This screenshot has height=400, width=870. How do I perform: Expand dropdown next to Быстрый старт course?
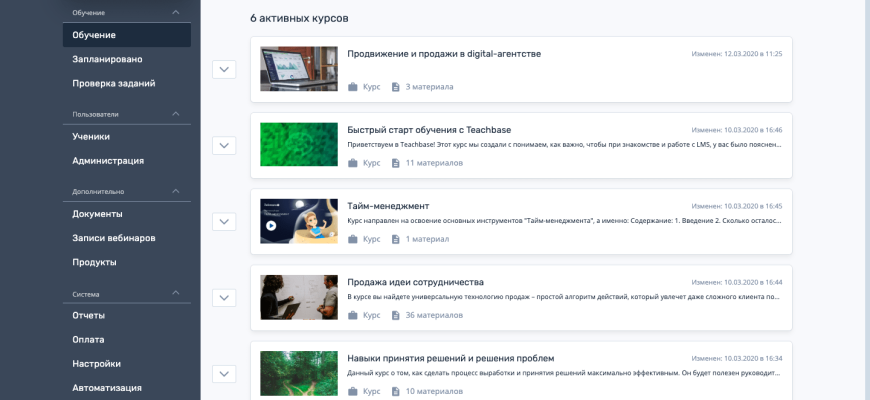[224, 145]
